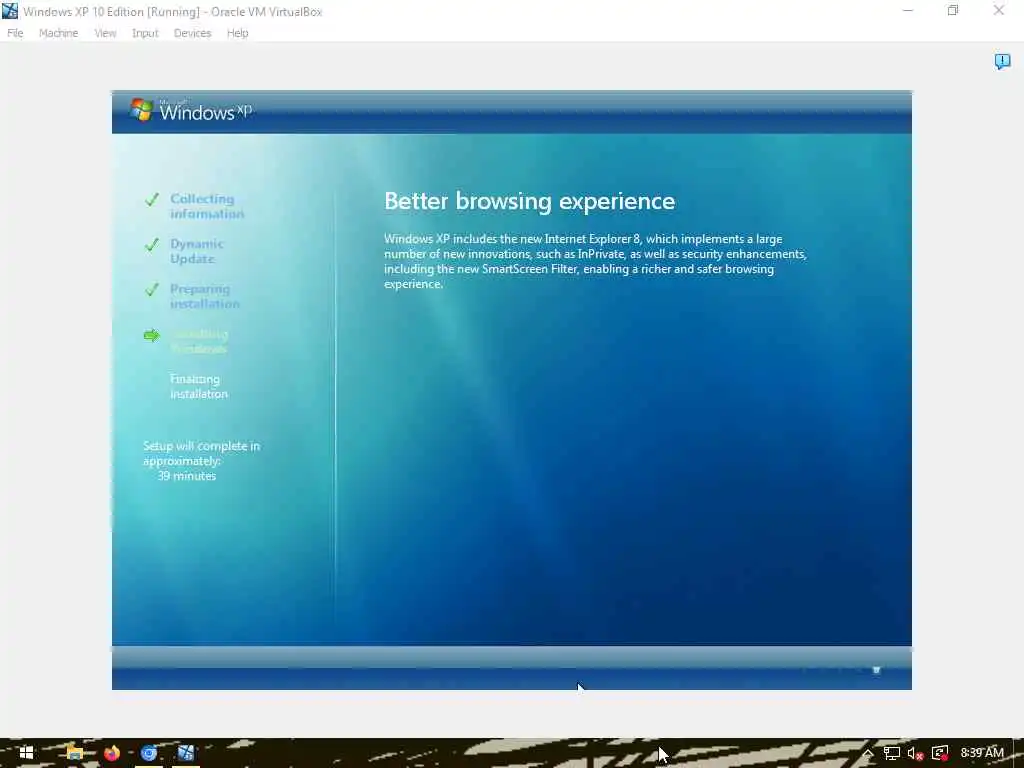Click the Preparing installation checkmark

pos(152,289)
